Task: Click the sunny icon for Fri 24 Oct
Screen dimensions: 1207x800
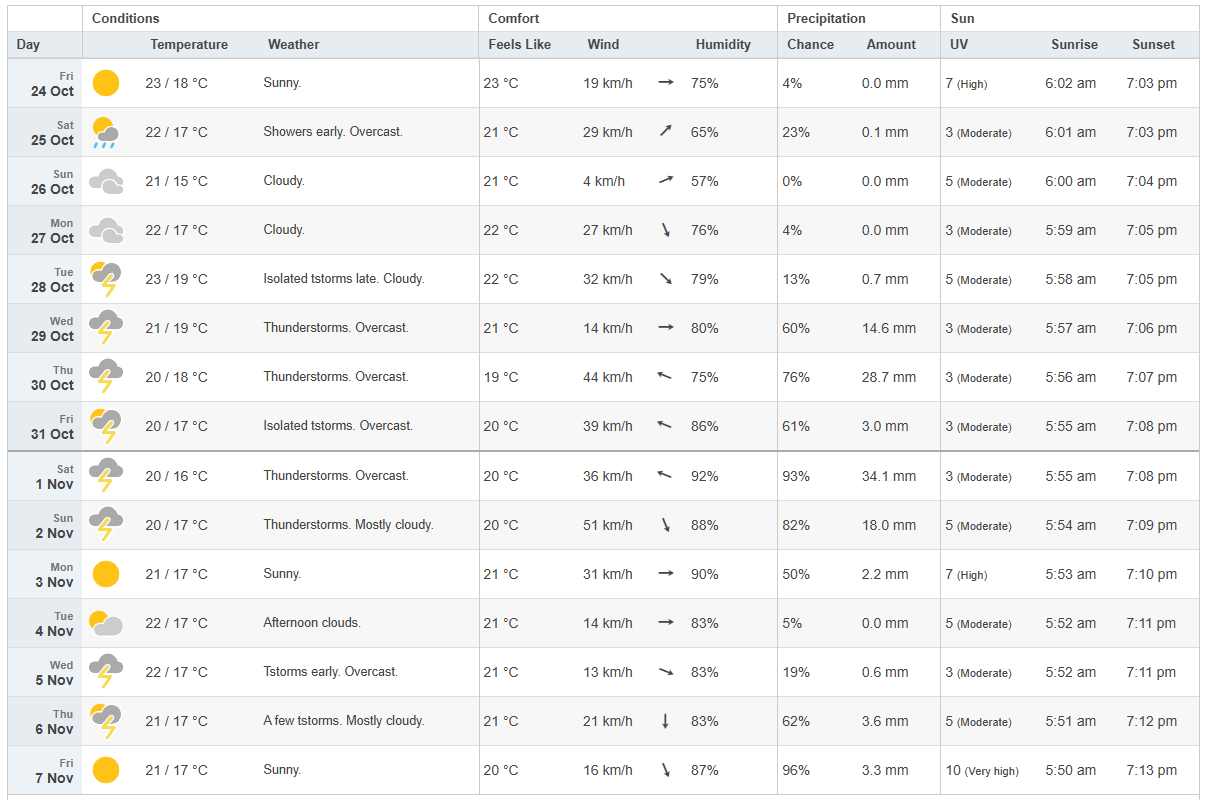Action: coord(106,83)
